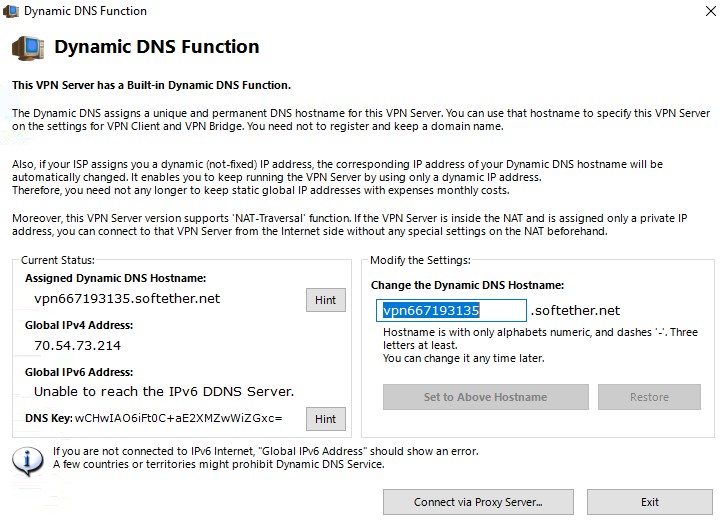
Task: Click the computer icon beside the heading
Action: (28, 47)
